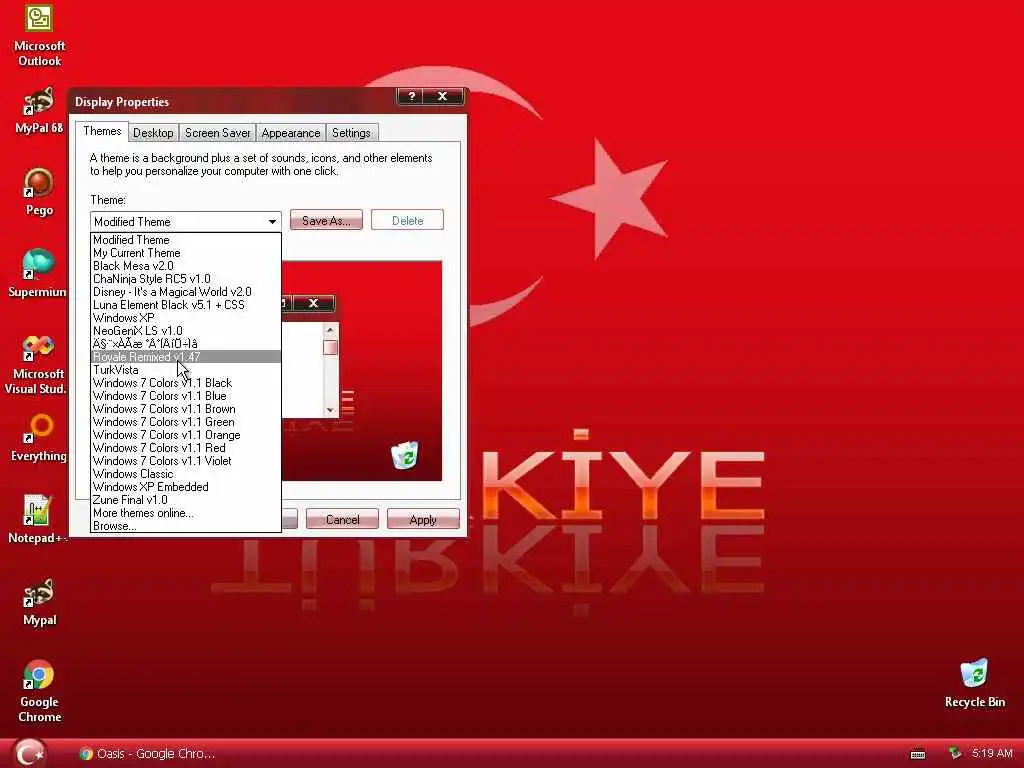The height and width of the screenshot is (768, 1024).
Task: Click the Apply button
Action: click(x=423, y=519)
